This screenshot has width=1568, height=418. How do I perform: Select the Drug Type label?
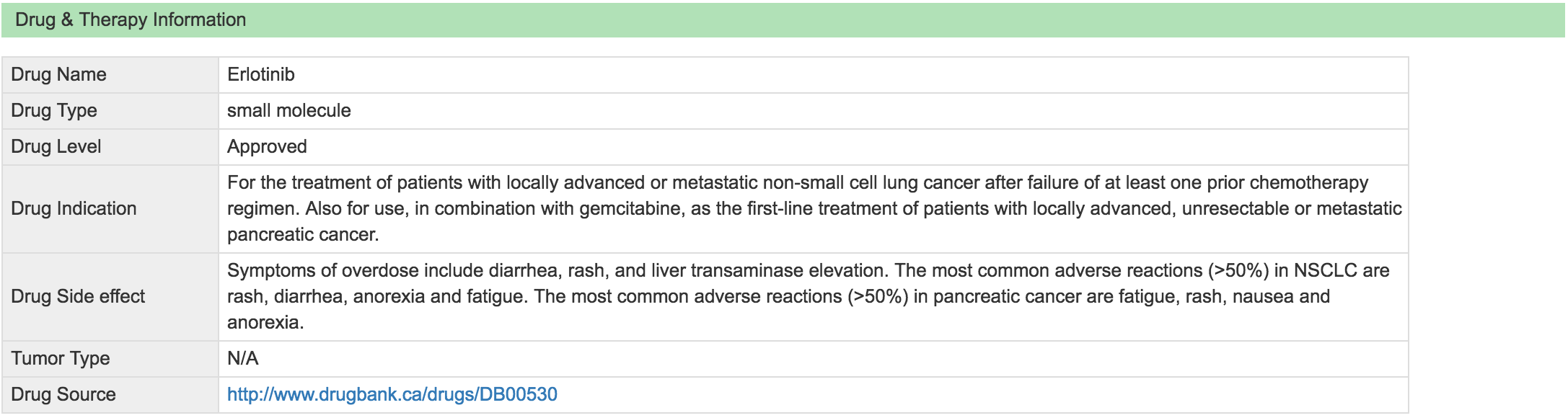(x=54, y=110)
